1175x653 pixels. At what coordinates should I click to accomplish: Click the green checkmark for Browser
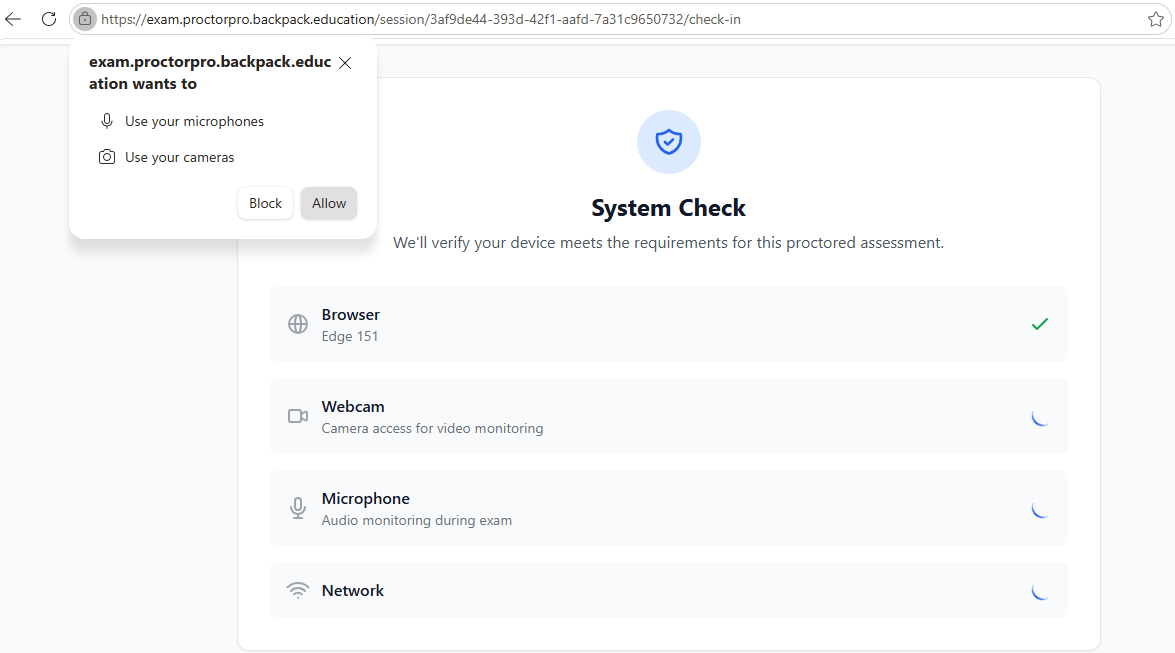point(1039,324)
